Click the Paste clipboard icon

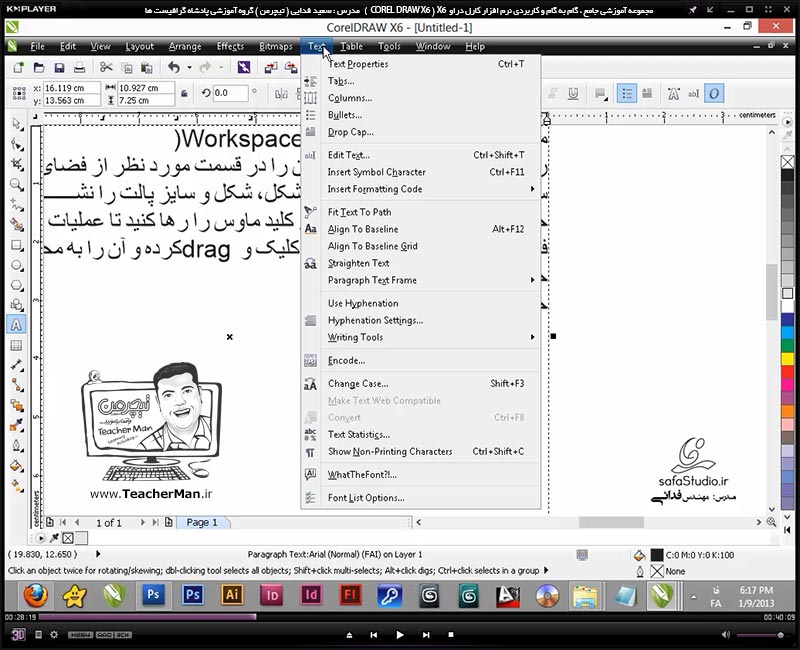click(x=146, y=67)
